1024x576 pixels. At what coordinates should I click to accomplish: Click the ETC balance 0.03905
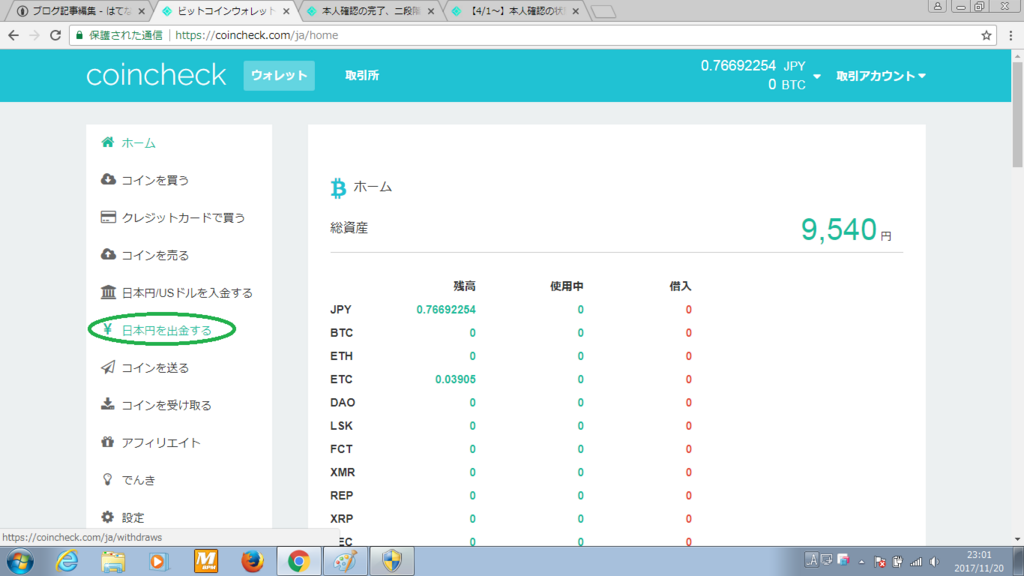[x=455, y=379]
